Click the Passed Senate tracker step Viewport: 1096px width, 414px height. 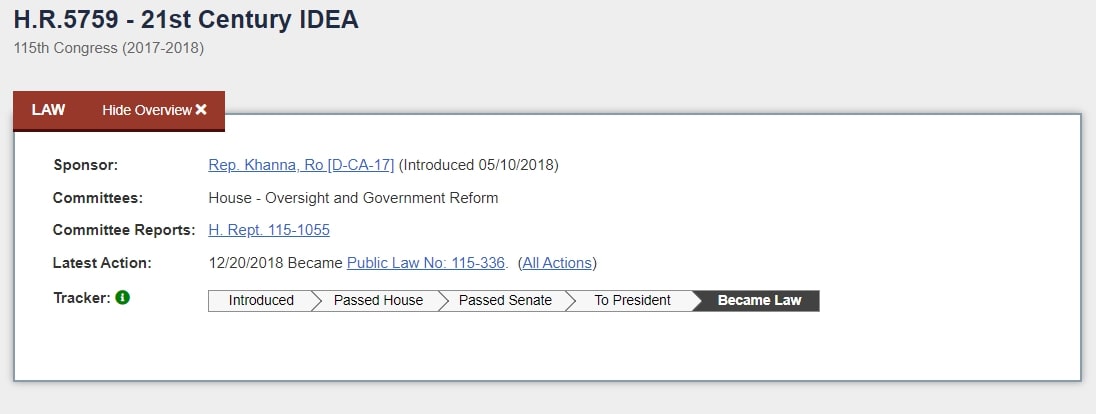click(505, 301)
